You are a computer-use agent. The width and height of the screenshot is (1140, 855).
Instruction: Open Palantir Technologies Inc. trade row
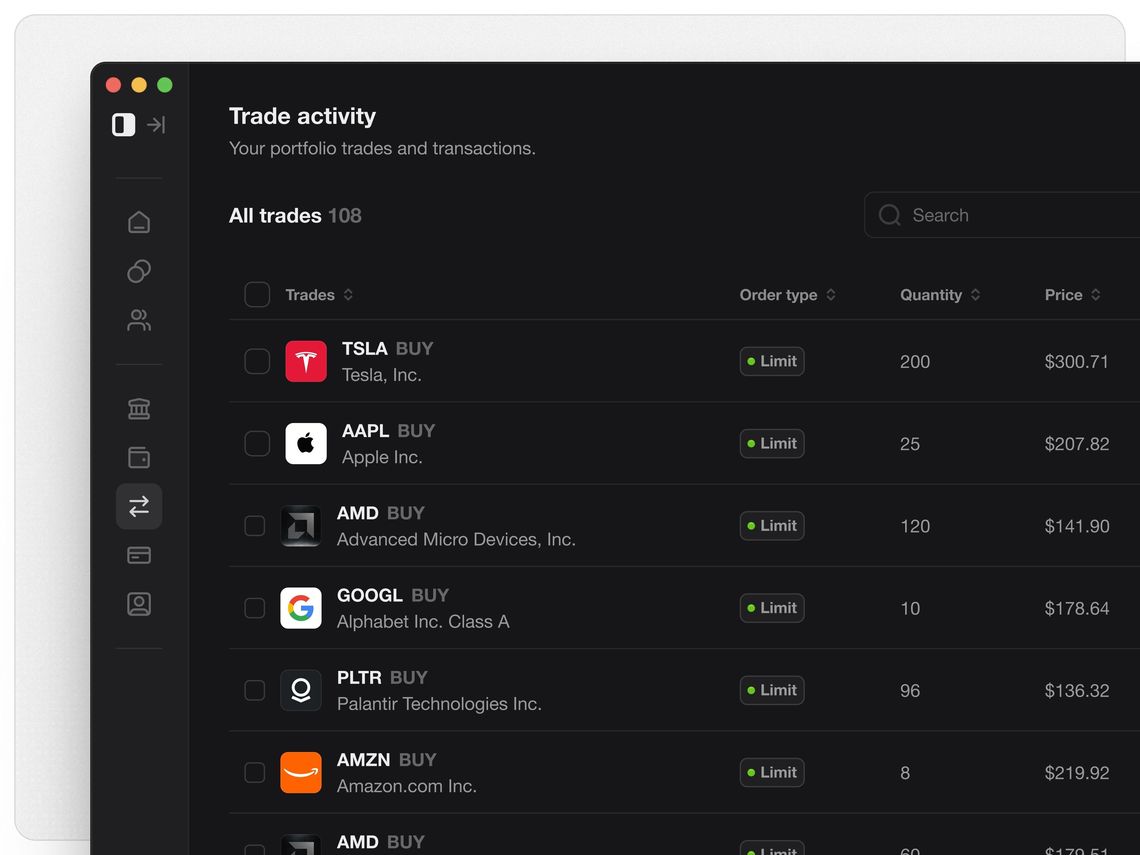click(x=439, y=703)
